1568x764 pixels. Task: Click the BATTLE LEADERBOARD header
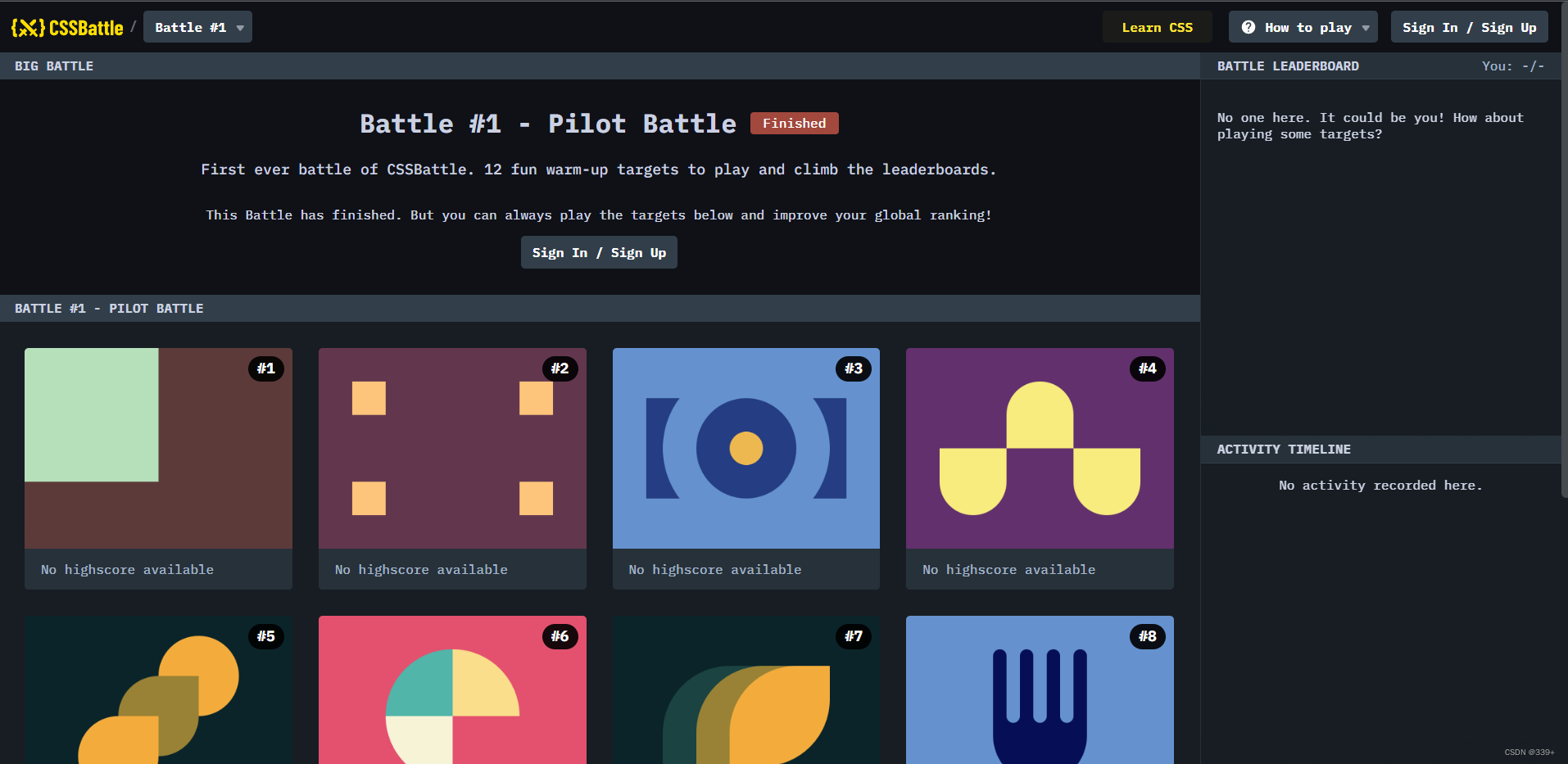(1288, 66)
